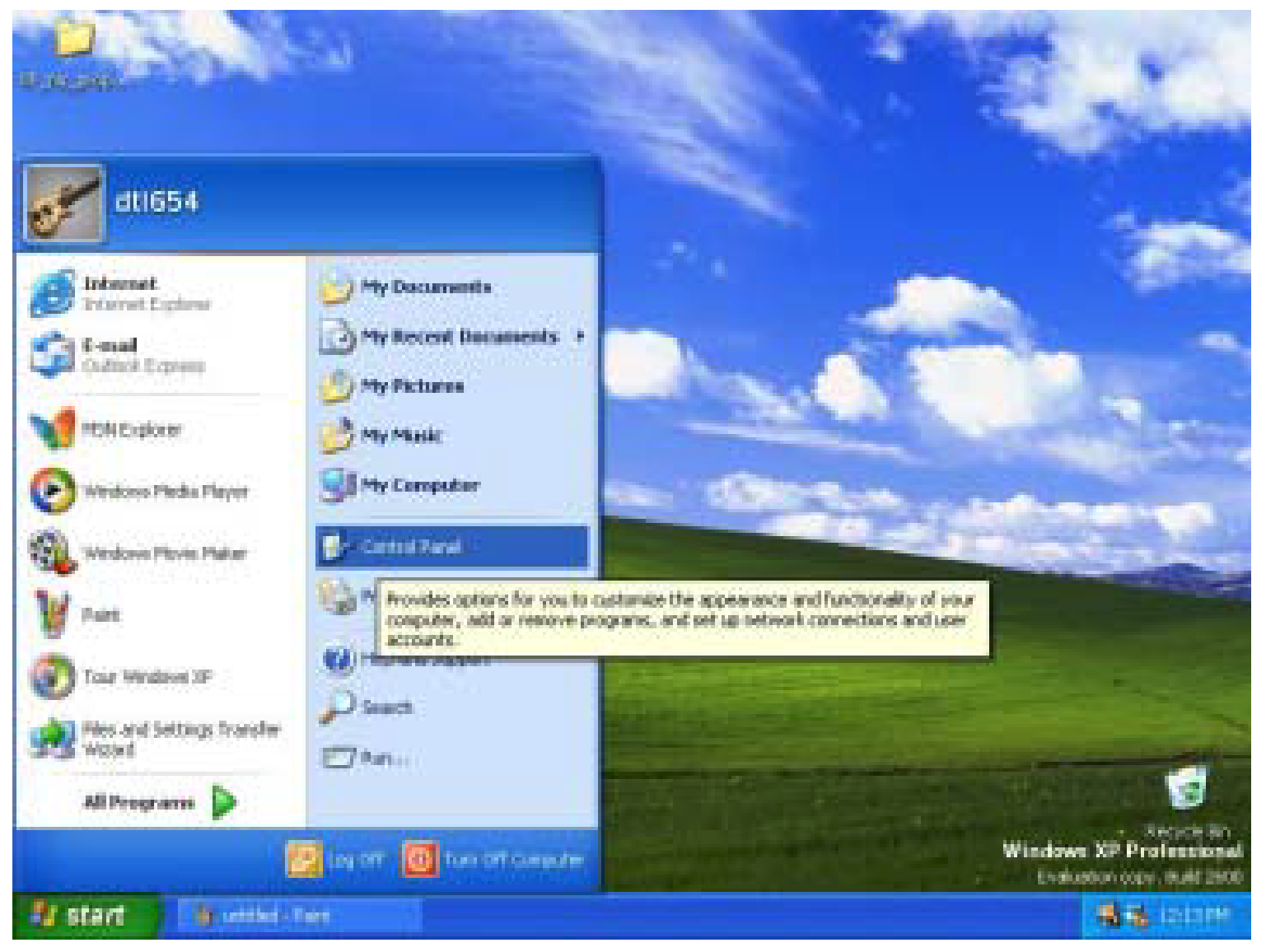
Task: Click the guitar user account picture
Action: pyautogui.click(x=64, y=203)
